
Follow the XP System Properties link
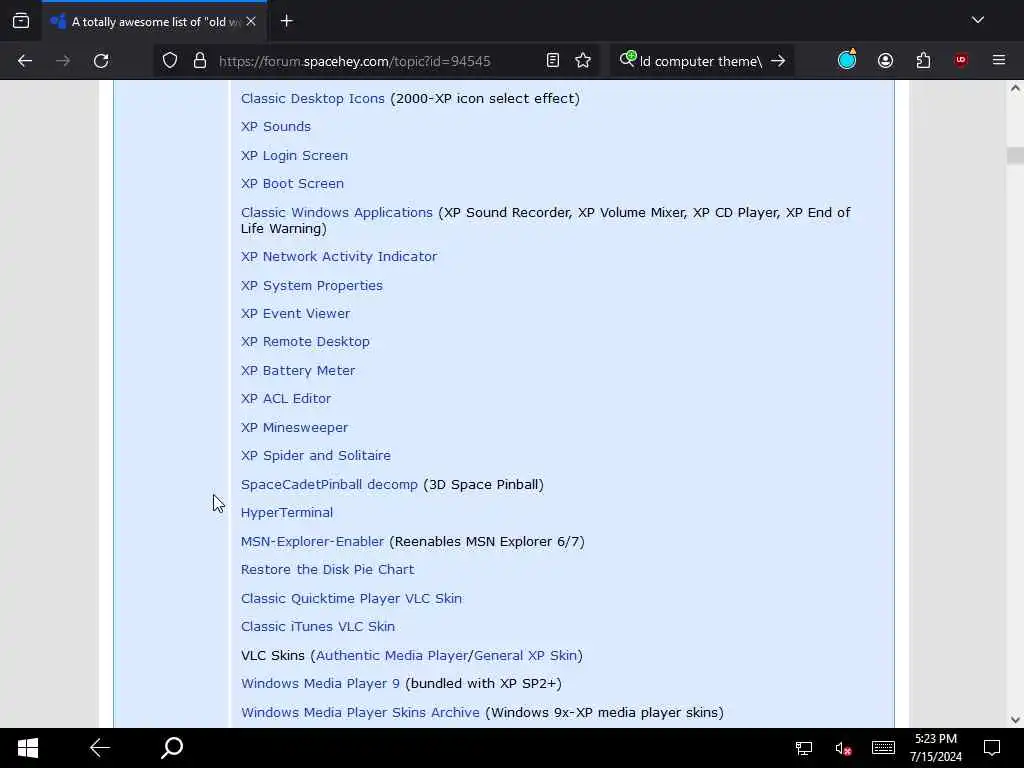pyautogui.click(x=312, y=285)
